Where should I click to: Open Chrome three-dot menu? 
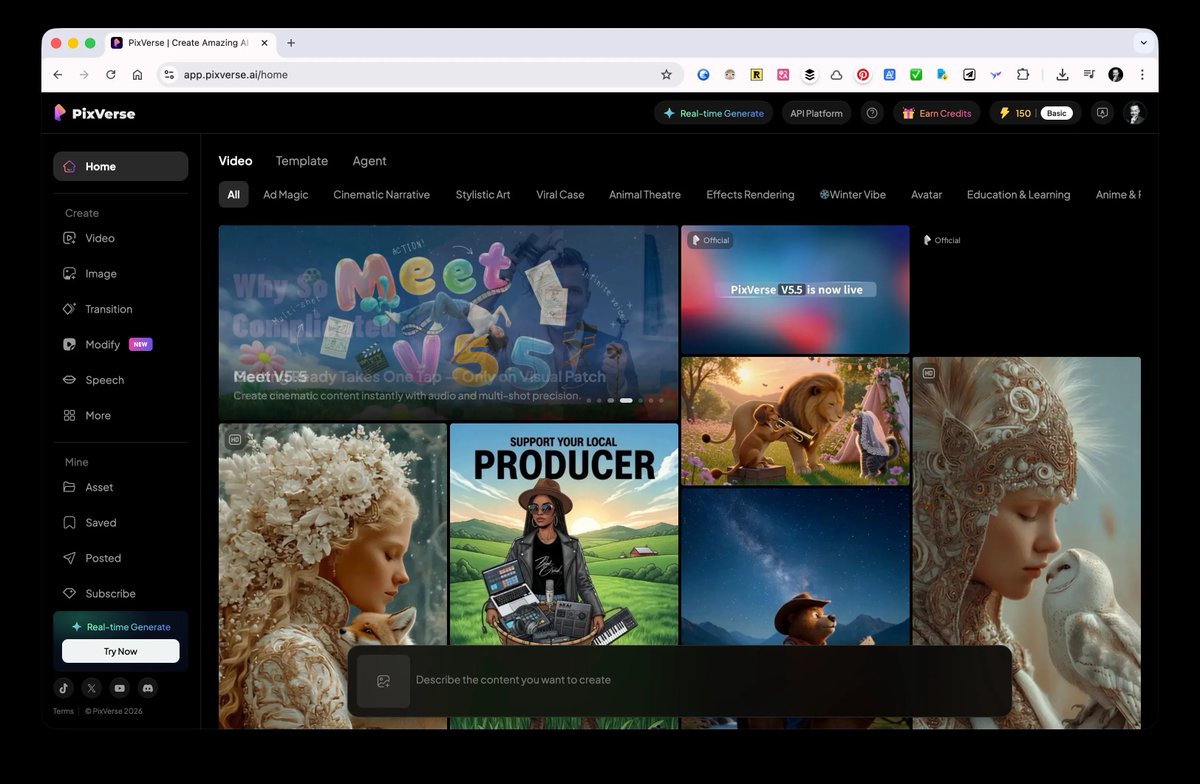coord(1142,75)
